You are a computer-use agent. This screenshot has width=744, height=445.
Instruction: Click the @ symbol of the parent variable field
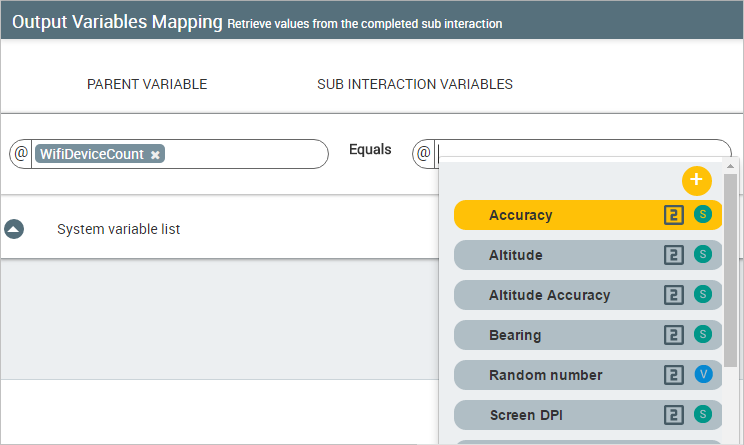(21, 153)
